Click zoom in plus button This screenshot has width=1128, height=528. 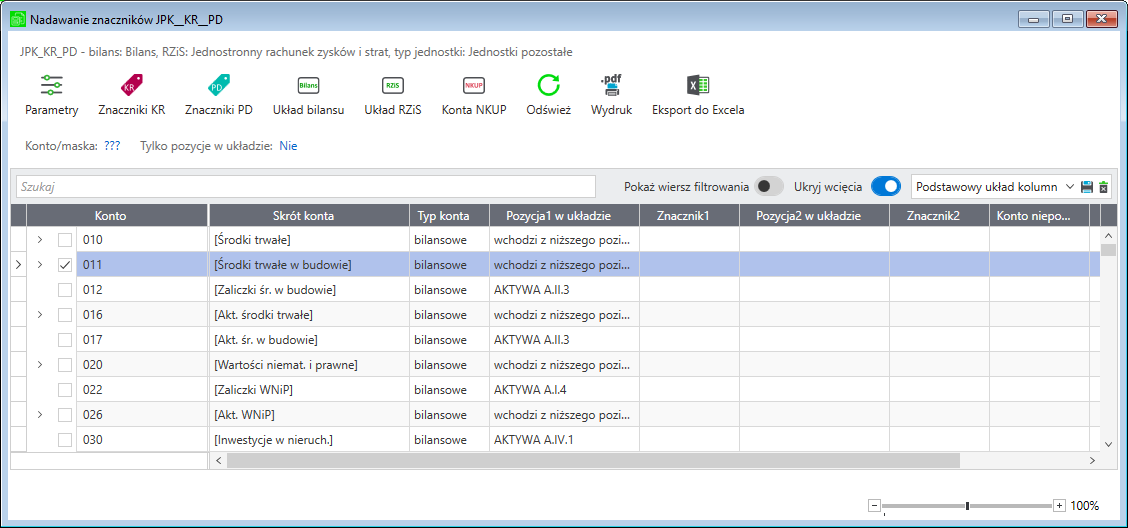[1059, 506]
